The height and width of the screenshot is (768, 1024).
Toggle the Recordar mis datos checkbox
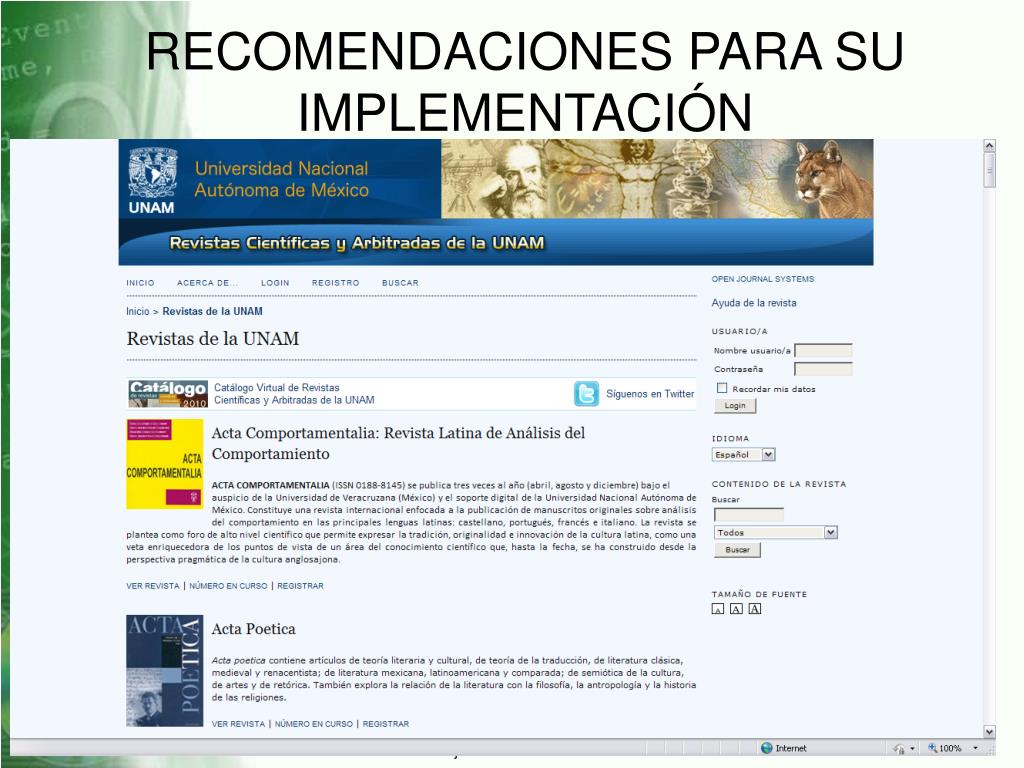click(x=722, y=388)
